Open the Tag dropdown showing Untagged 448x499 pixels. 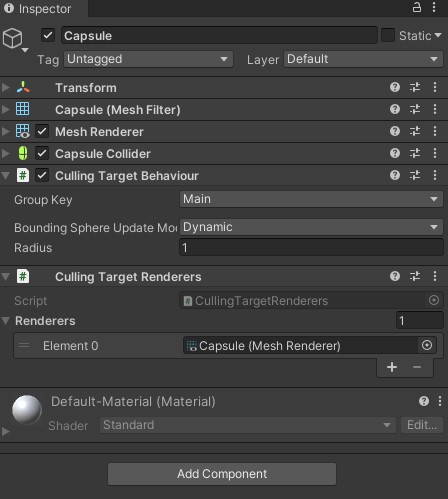click(x=148, y=59)
